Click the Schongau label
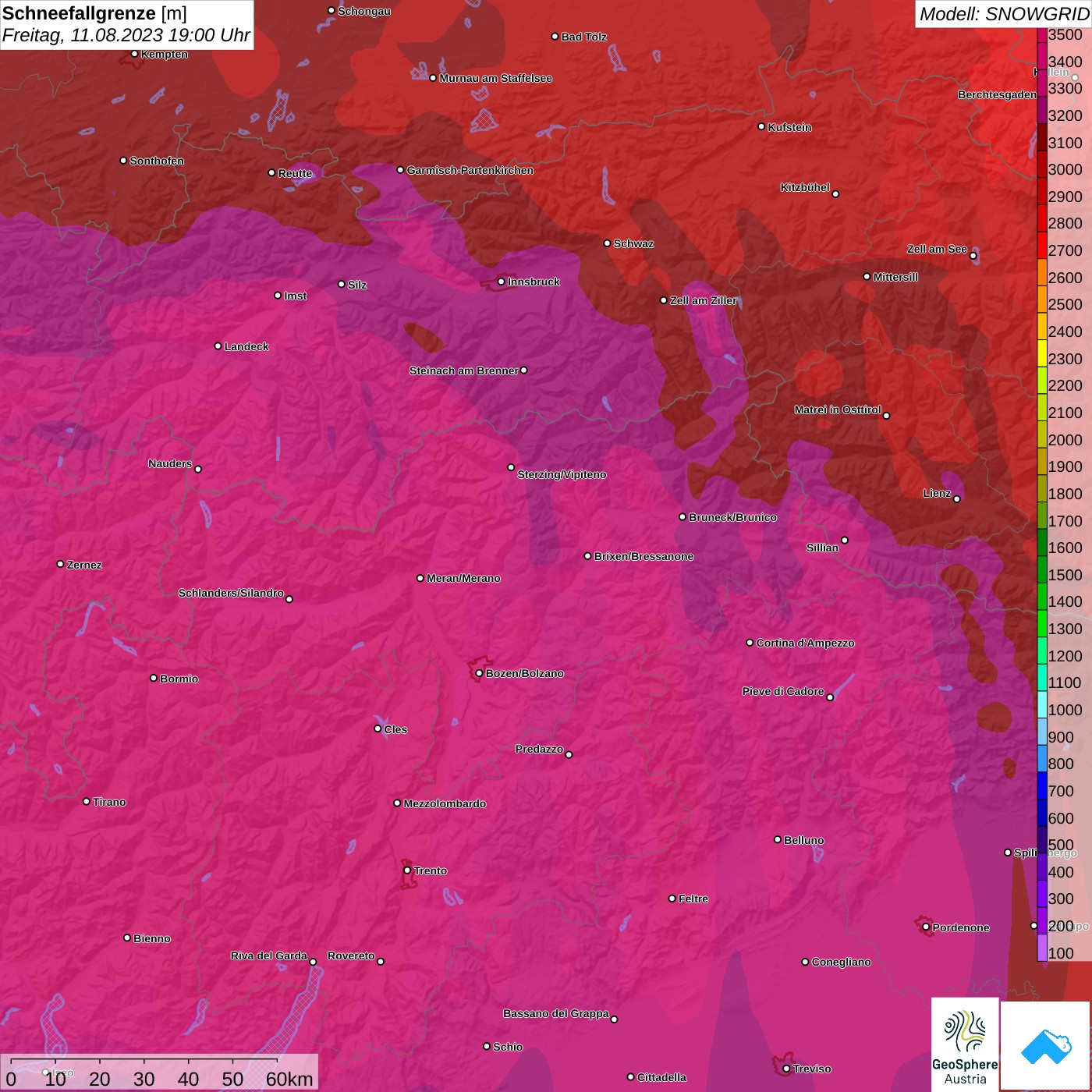 pyautogui.click(x=363, y=11)
